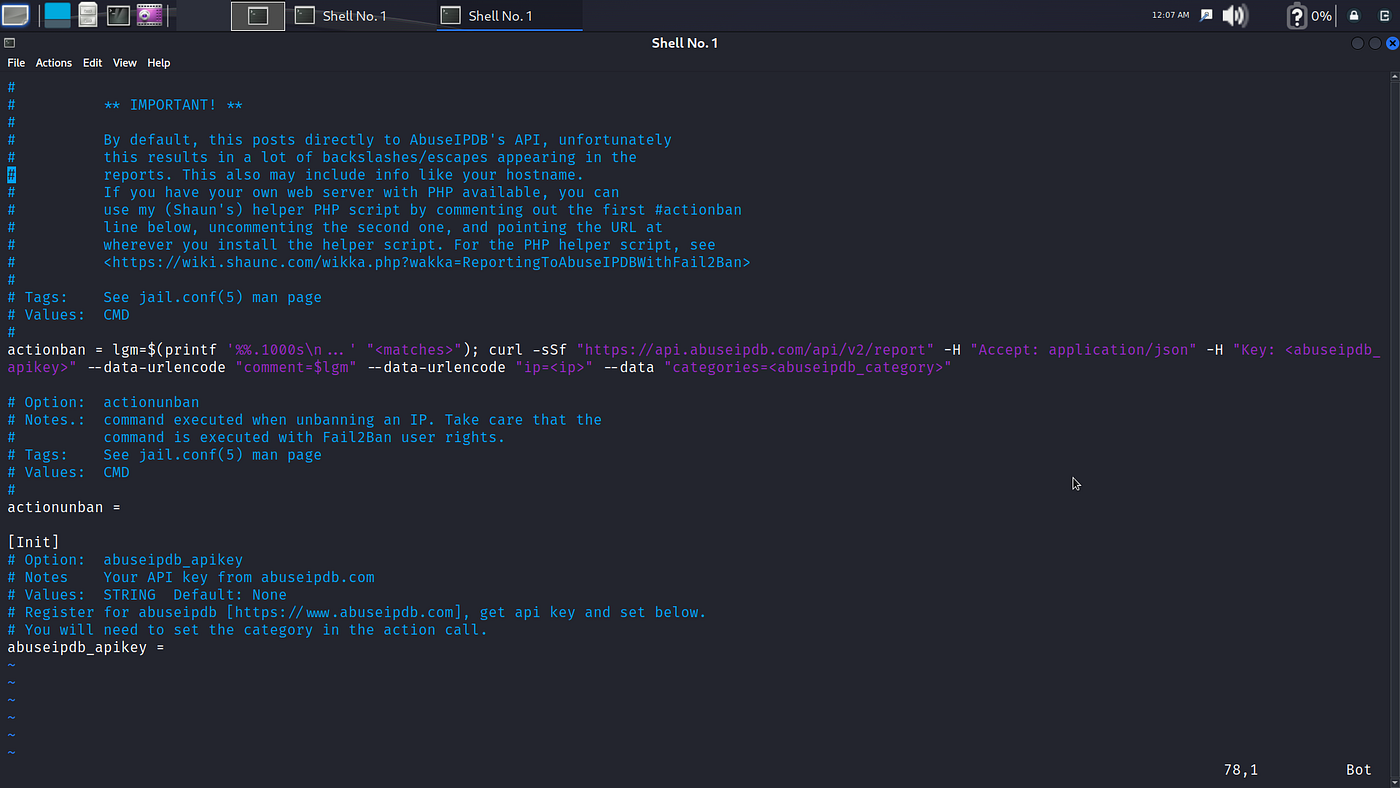This screenshot has width=1400, height=788.
Task: Open the Help menu
Action: [158, 62]
